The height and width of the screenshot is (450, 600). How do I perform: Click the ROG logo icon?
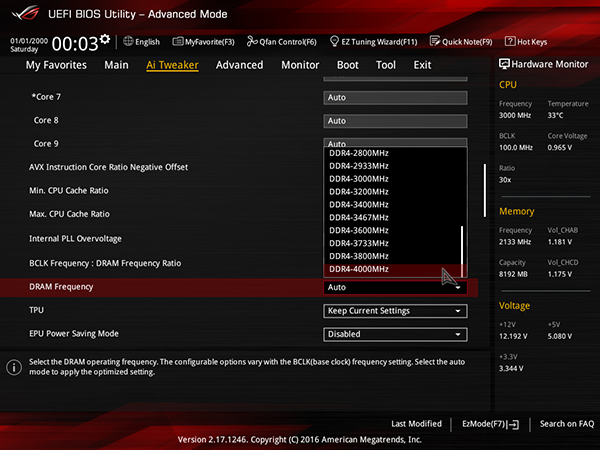(26, 13)
